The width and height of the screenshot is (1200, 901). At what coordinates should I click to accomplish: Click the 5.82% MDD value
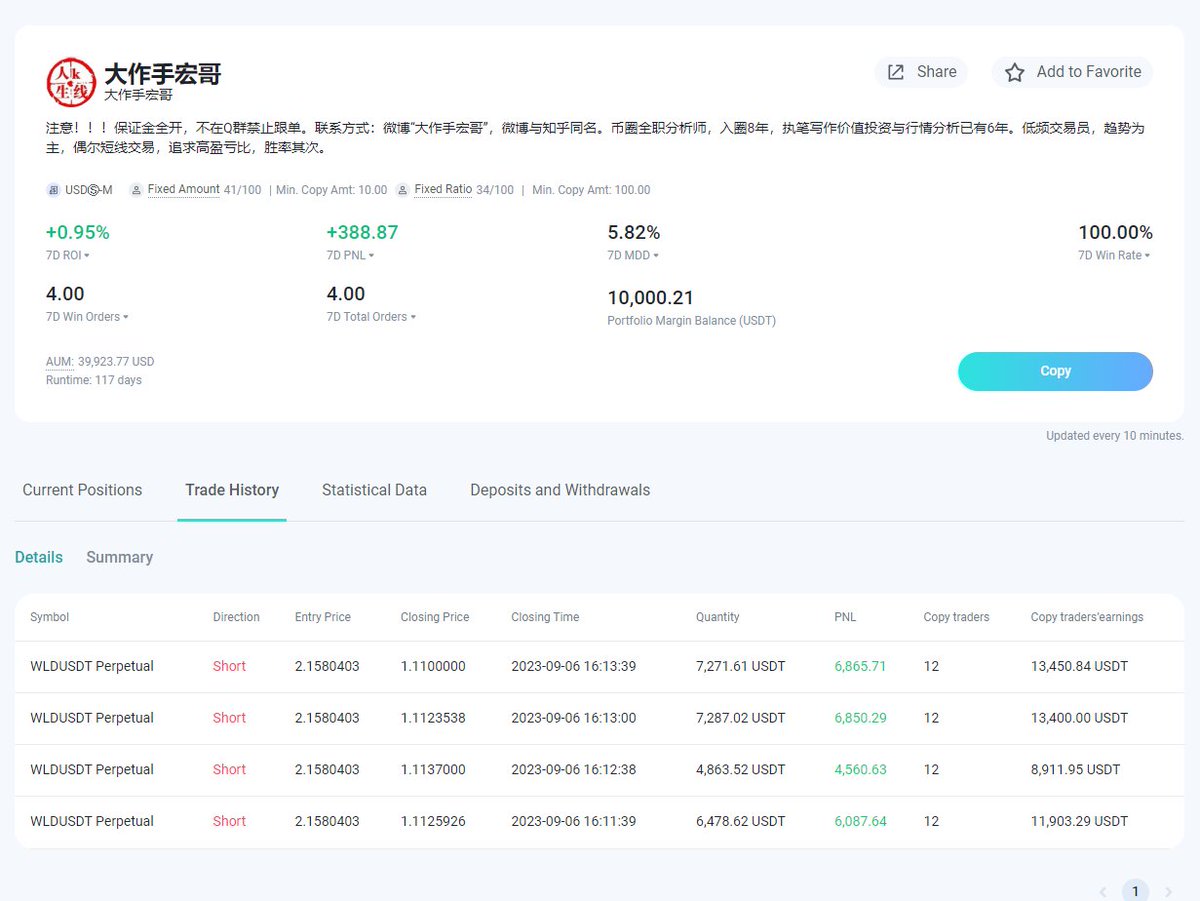point(634,233)
